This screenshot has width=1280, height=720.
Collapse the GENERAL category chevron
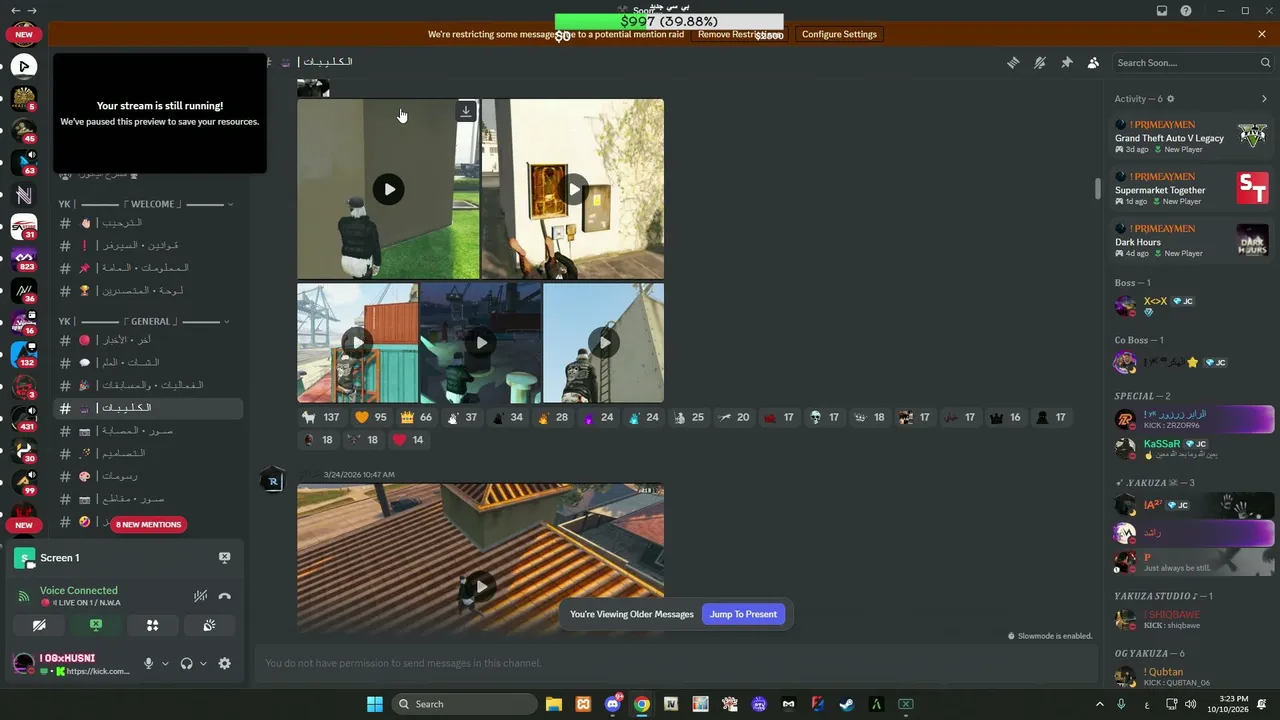click(226, 322)
